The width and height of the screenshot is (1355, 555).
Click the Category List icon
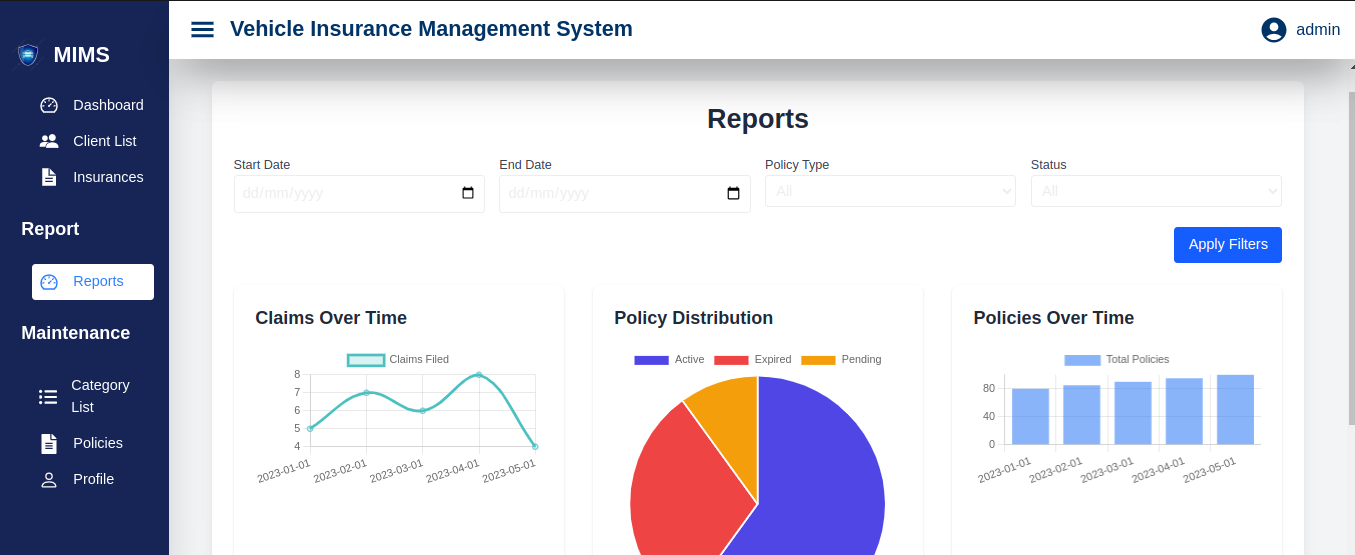point(48,397)
